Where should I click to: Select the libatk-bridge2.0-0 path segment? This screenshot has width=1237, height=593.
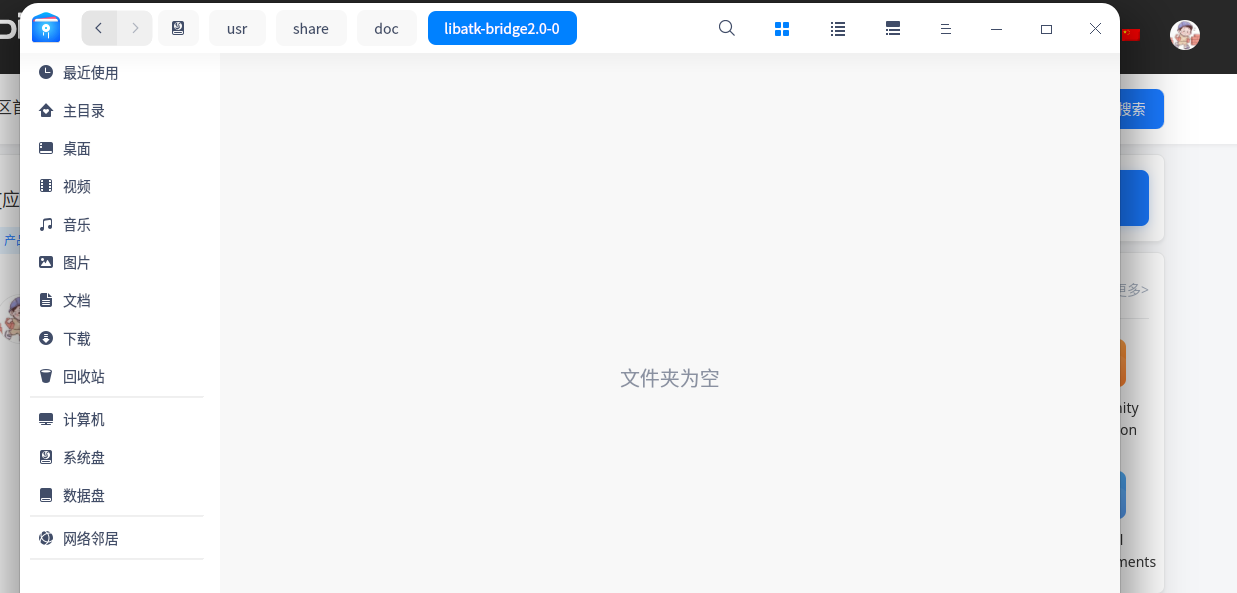click(502, 28)
